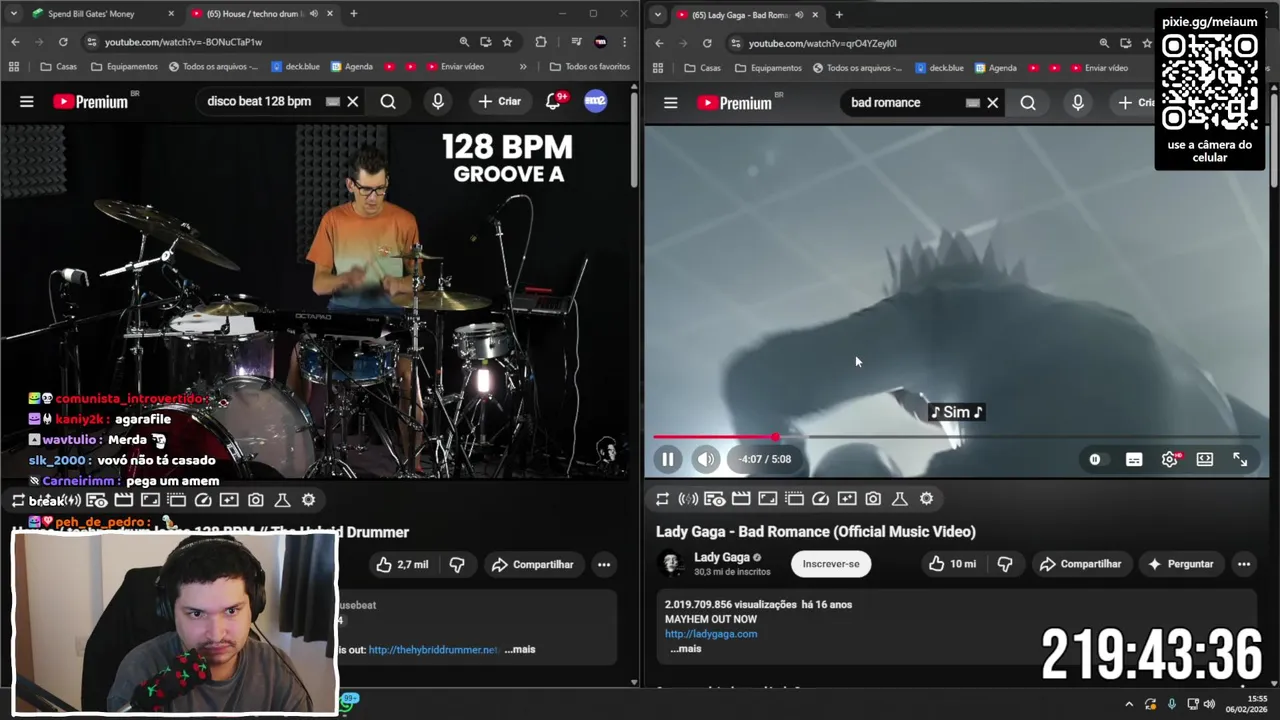This screenshot has width=1280, height=720.
Task: Open deck.blue bookmark in right window
Action: [x=938, y=67]
